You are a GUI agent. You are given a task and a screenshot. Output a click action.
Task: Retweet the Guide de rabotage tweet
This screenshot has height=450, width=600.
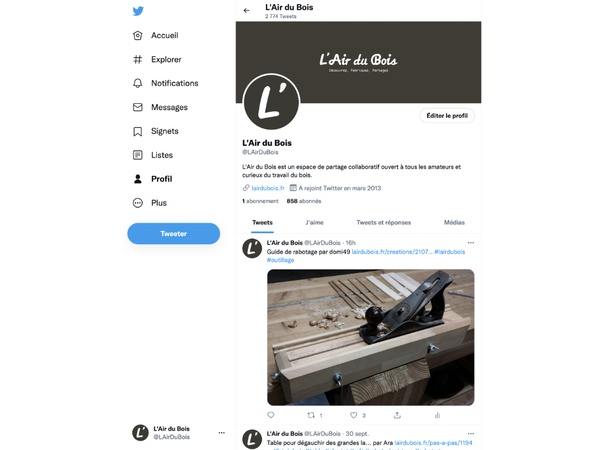tap(311, 415)
